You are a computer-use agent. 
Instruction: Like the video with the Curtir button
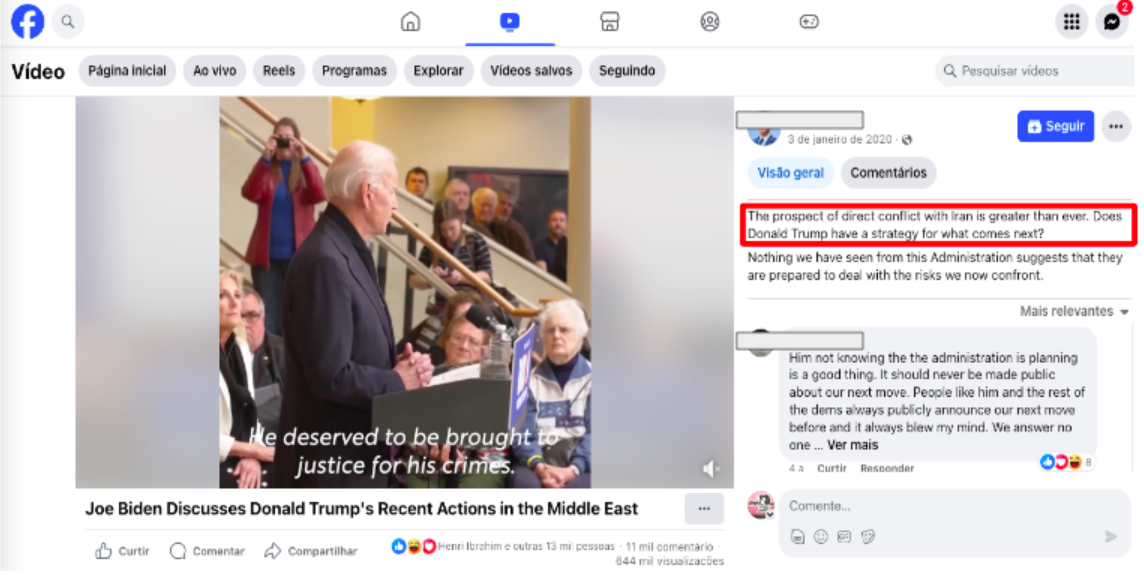[x=122, y=551]
